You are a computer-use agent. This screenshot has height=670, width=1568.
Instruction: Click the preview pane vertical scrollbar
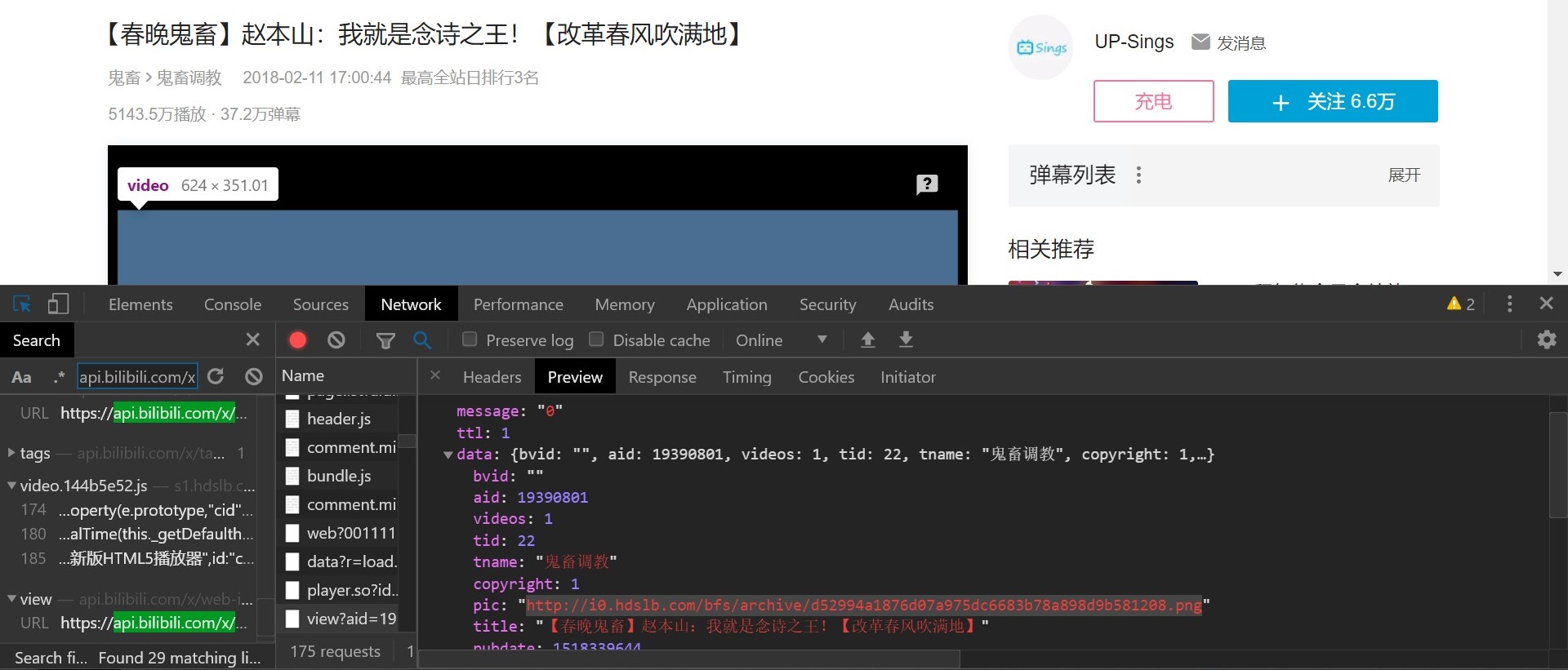point(1557,465)
